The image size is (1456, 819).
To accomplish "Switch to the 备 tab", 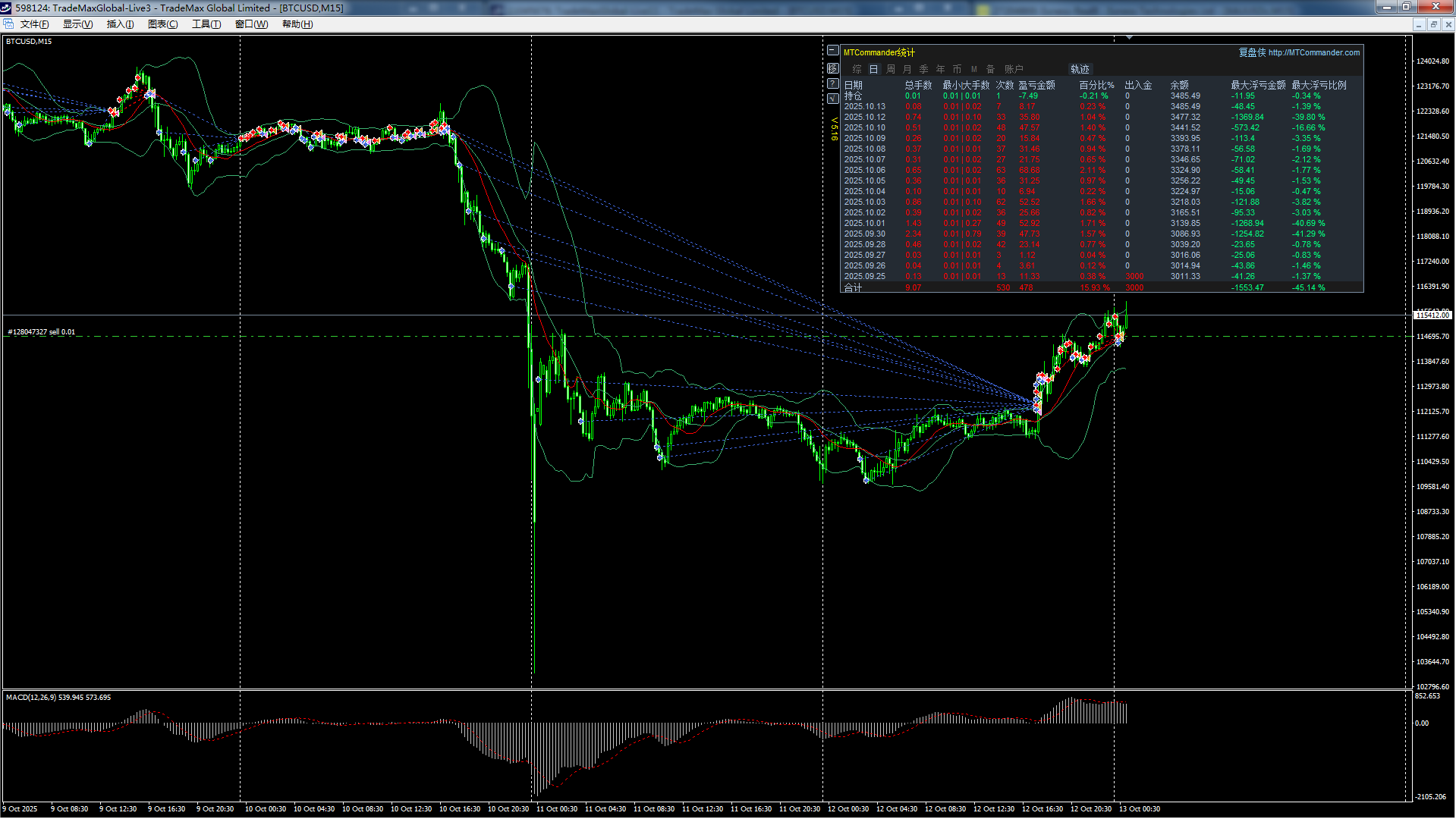I will click(991, 69).
